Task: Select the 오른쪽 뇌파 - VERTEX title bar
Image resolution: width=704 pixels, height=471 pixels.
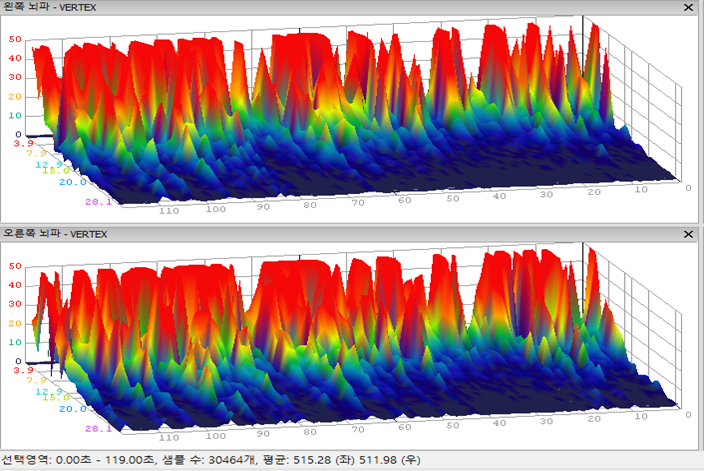Action: point(300,234)
